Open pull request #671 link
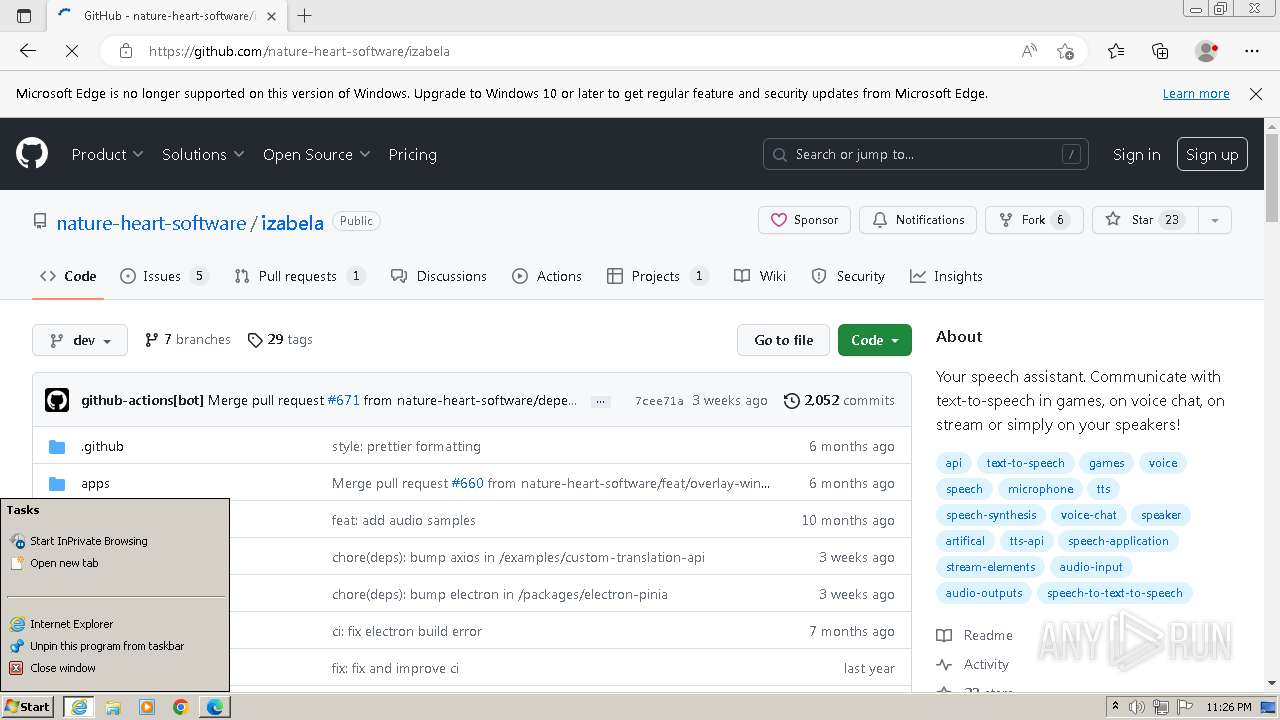The image size is (1280, 720). (343, 400)
